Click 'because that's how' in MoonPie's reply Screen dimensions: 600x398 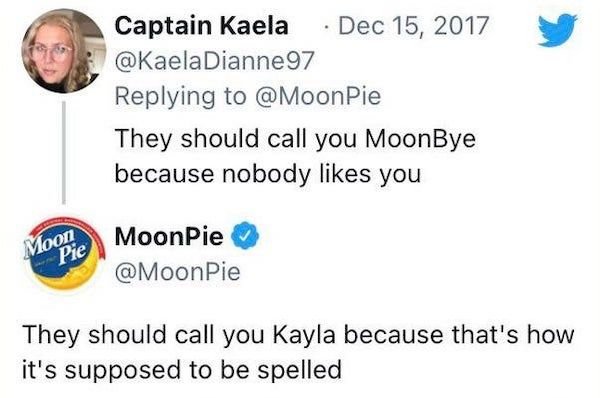[x=459, y=334]
